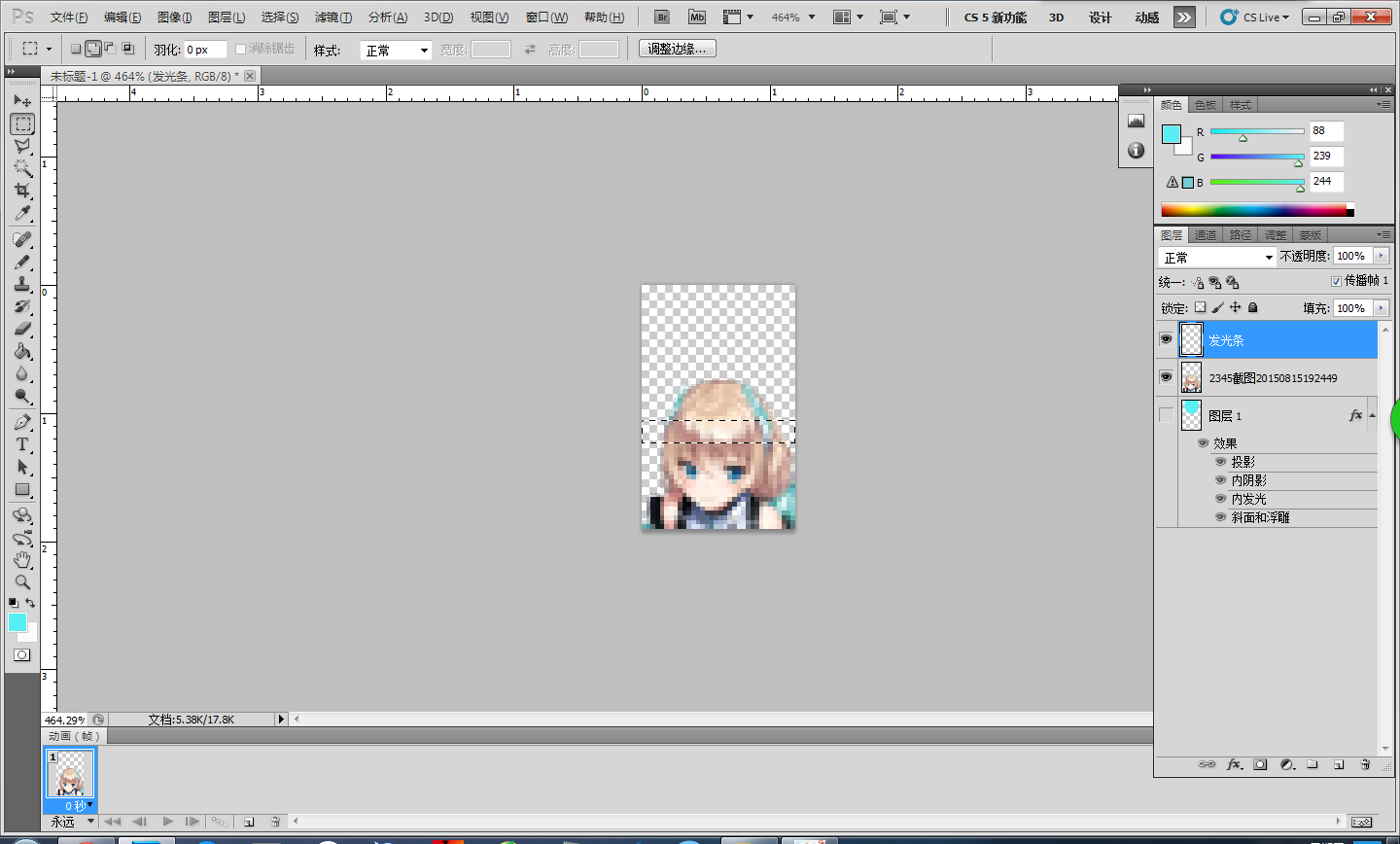Screen dimensions: 1400x844
Task: Select the History Brush tool
Action: tap(22, 306)
